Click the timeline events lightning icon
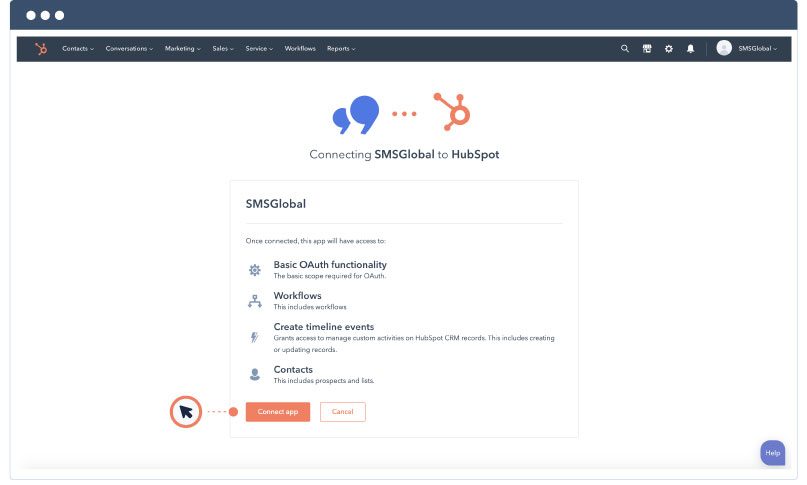 click(254, 337)
